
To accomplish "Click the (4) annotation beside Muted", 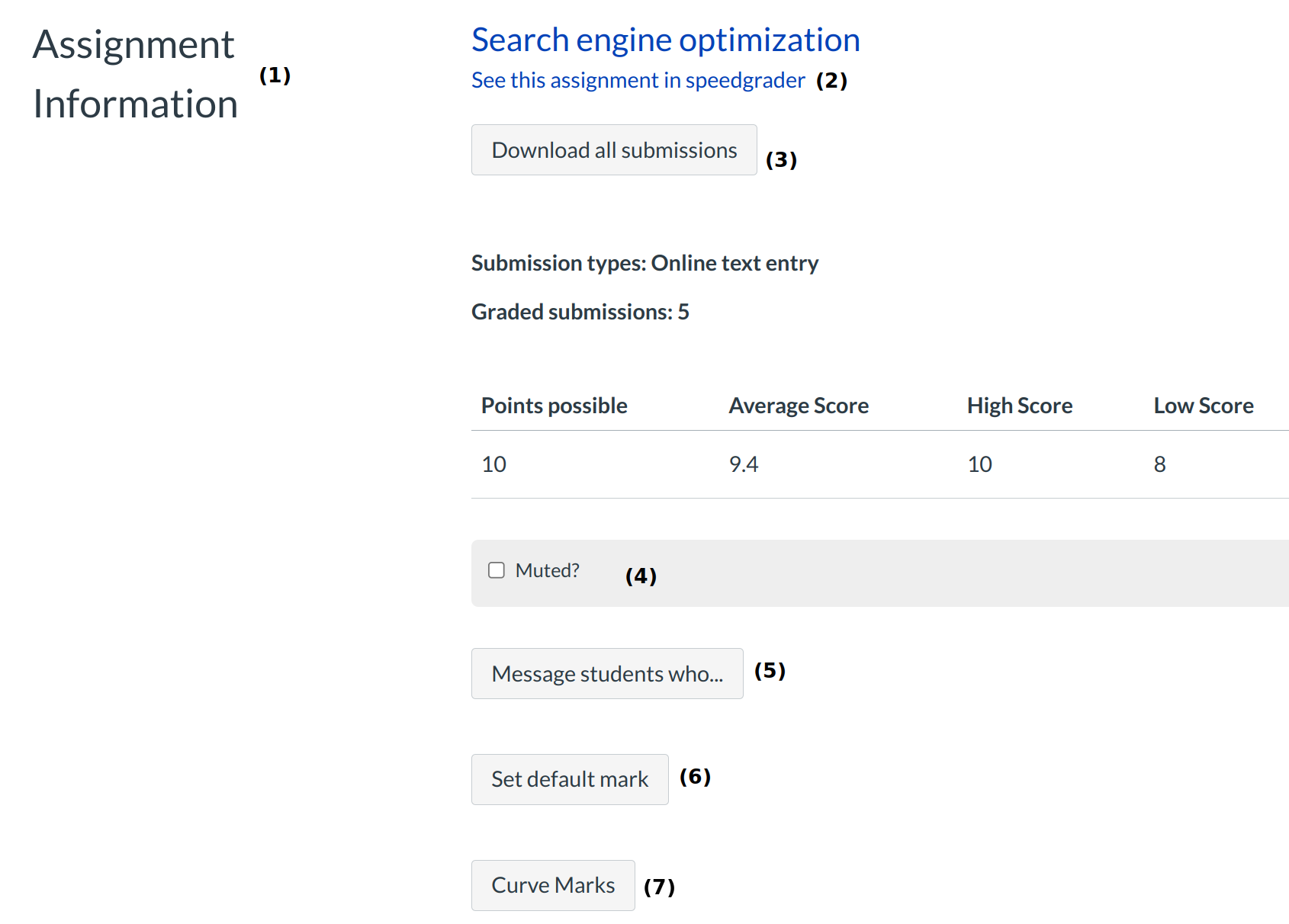I will (x=641, y=576).
